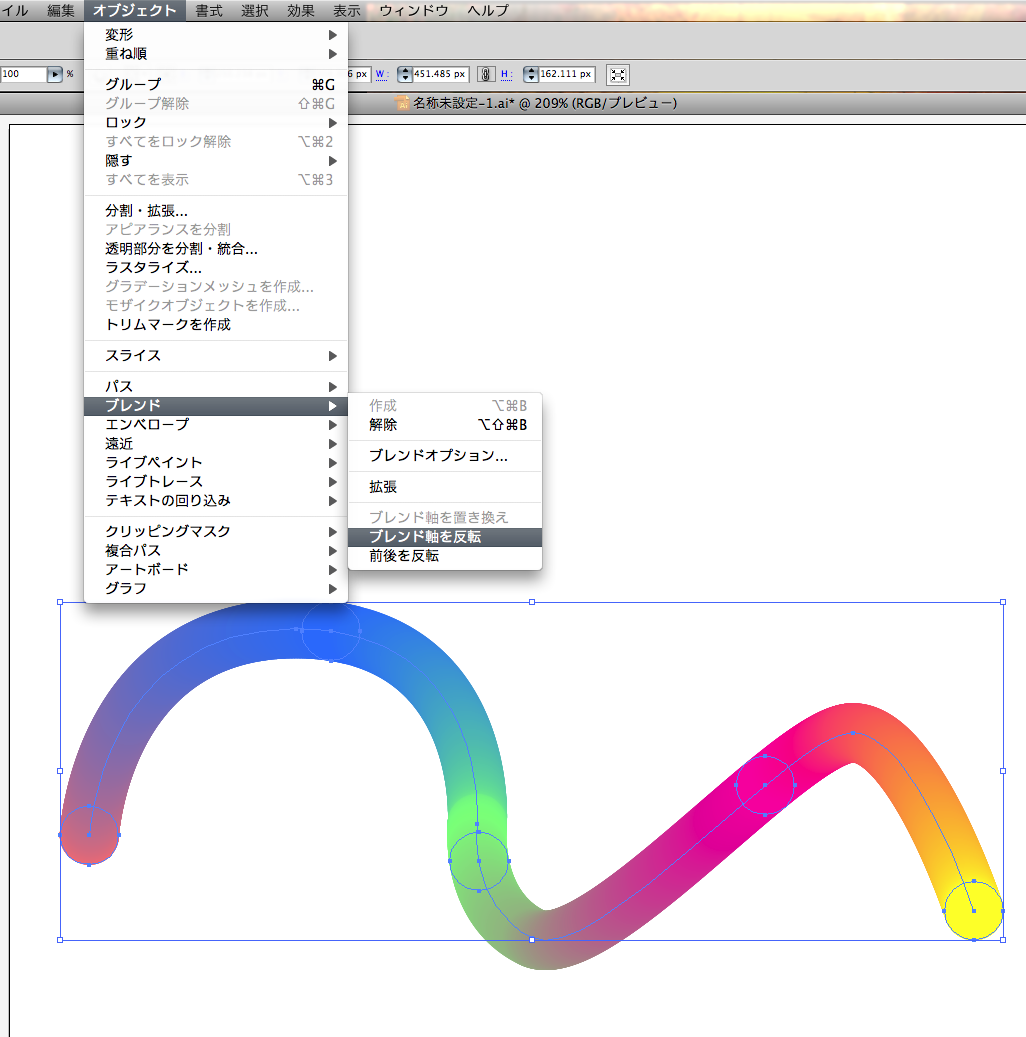Open ブレンドオプション... dialog

pyautogui.click(x=445, y=456)
